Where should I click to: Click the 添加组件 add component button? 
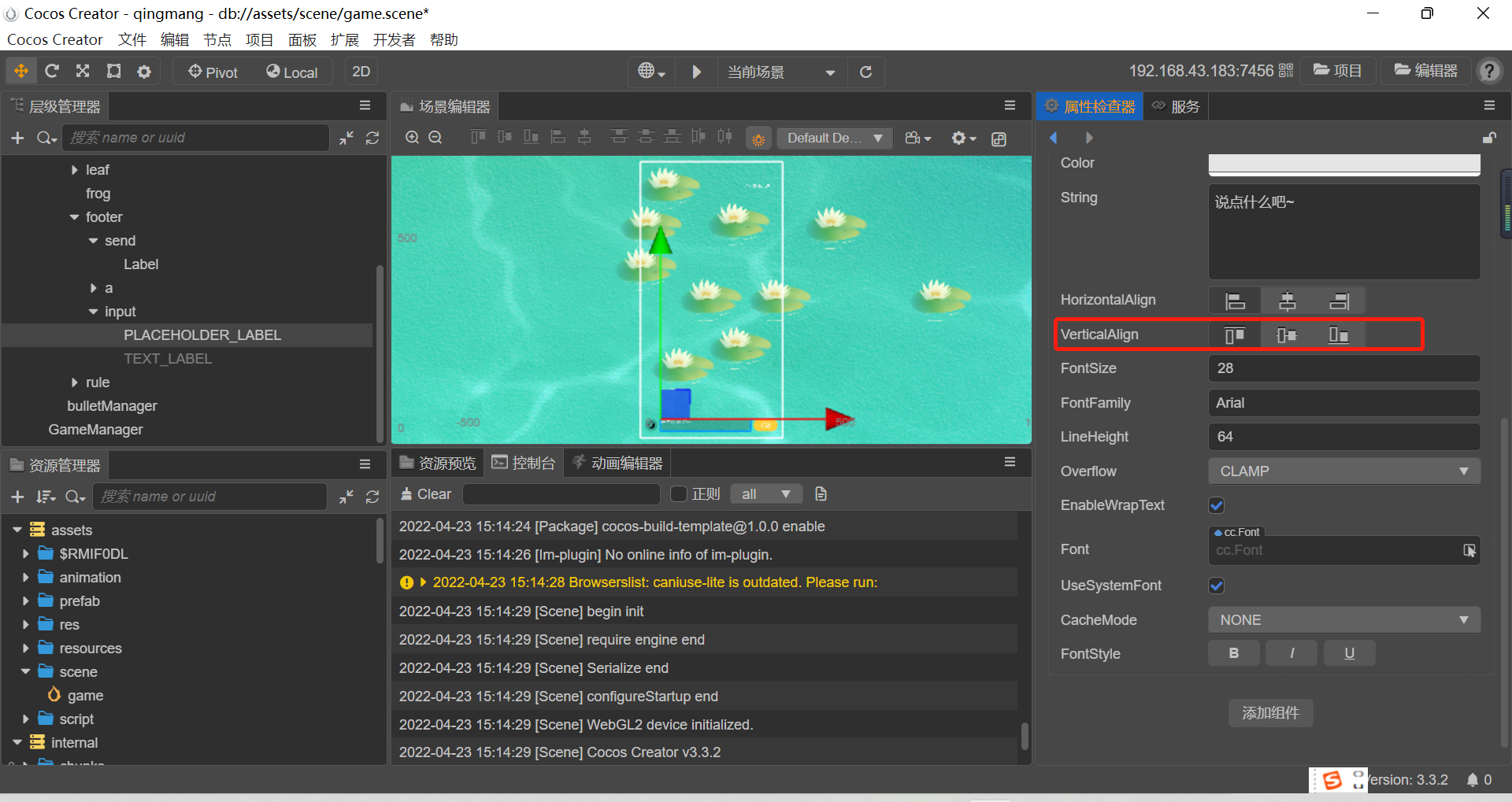pyautogui.click(x=1270, y=713)
